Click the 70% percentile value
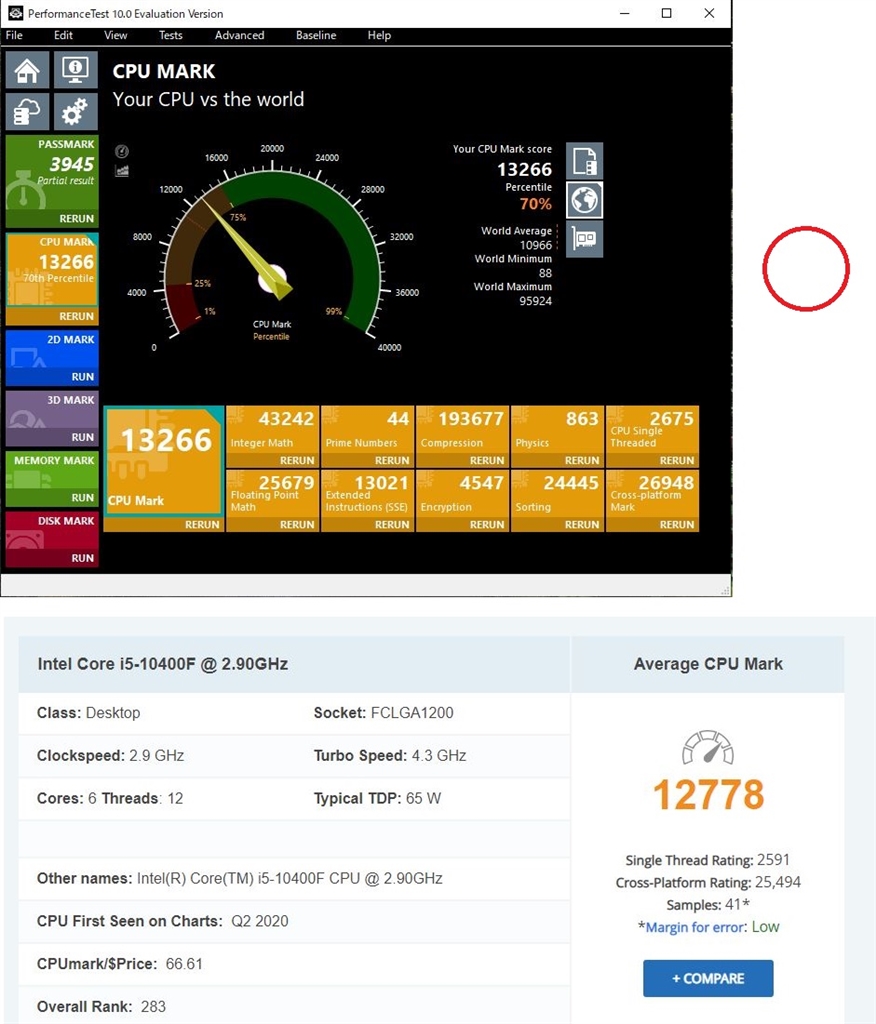 (536, 204)
